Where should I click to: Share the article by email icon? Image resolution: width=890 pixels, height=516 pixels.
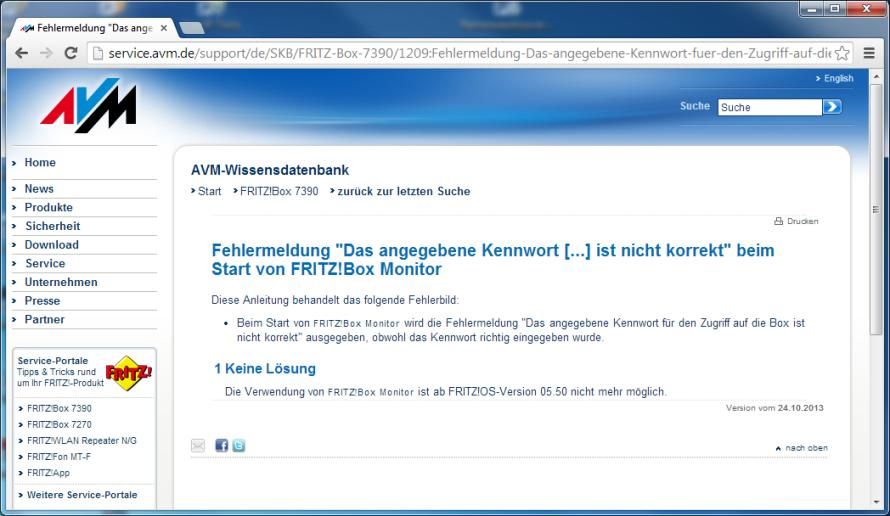198,446
